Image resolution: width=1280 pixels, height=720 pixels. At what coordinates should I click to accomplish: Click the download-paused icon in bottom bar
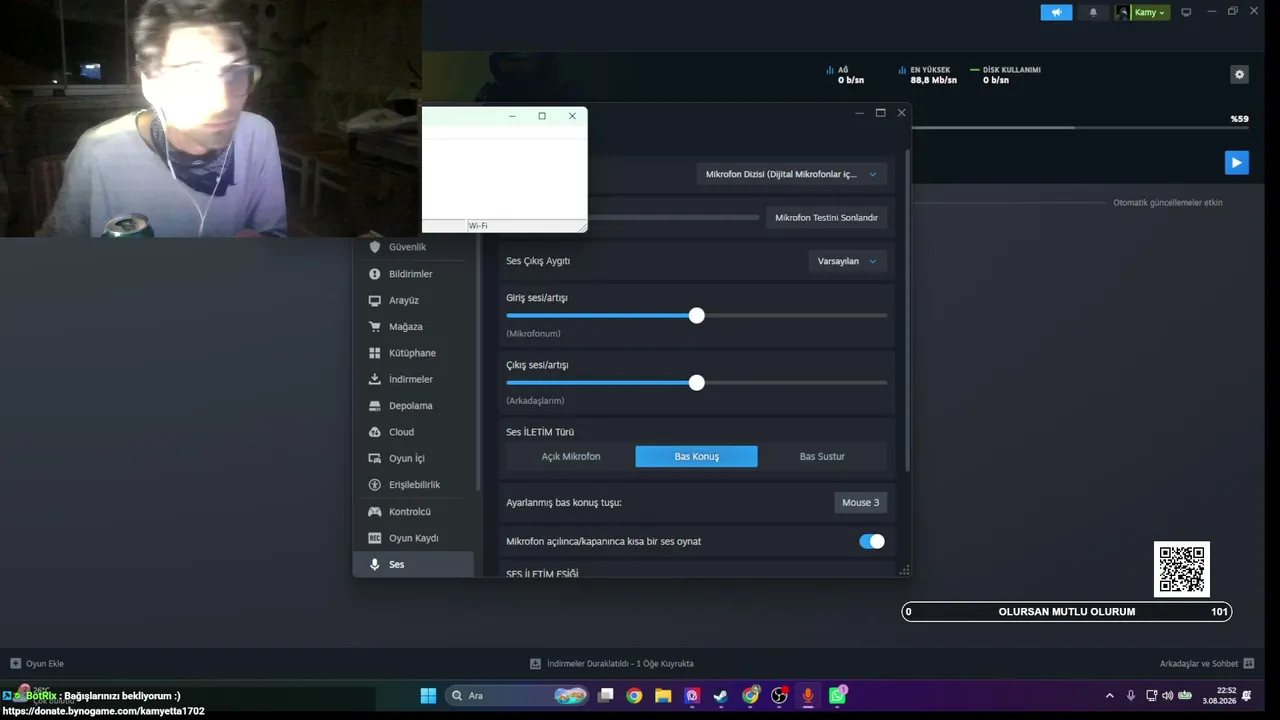click(536, 663)
